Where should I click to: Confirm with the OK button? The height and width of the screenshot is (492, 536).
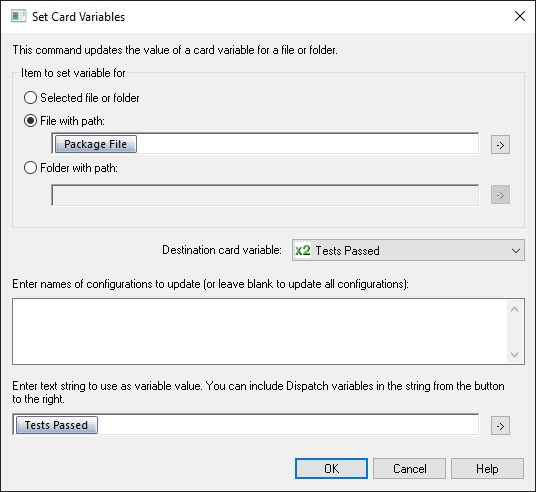(331, 468)
